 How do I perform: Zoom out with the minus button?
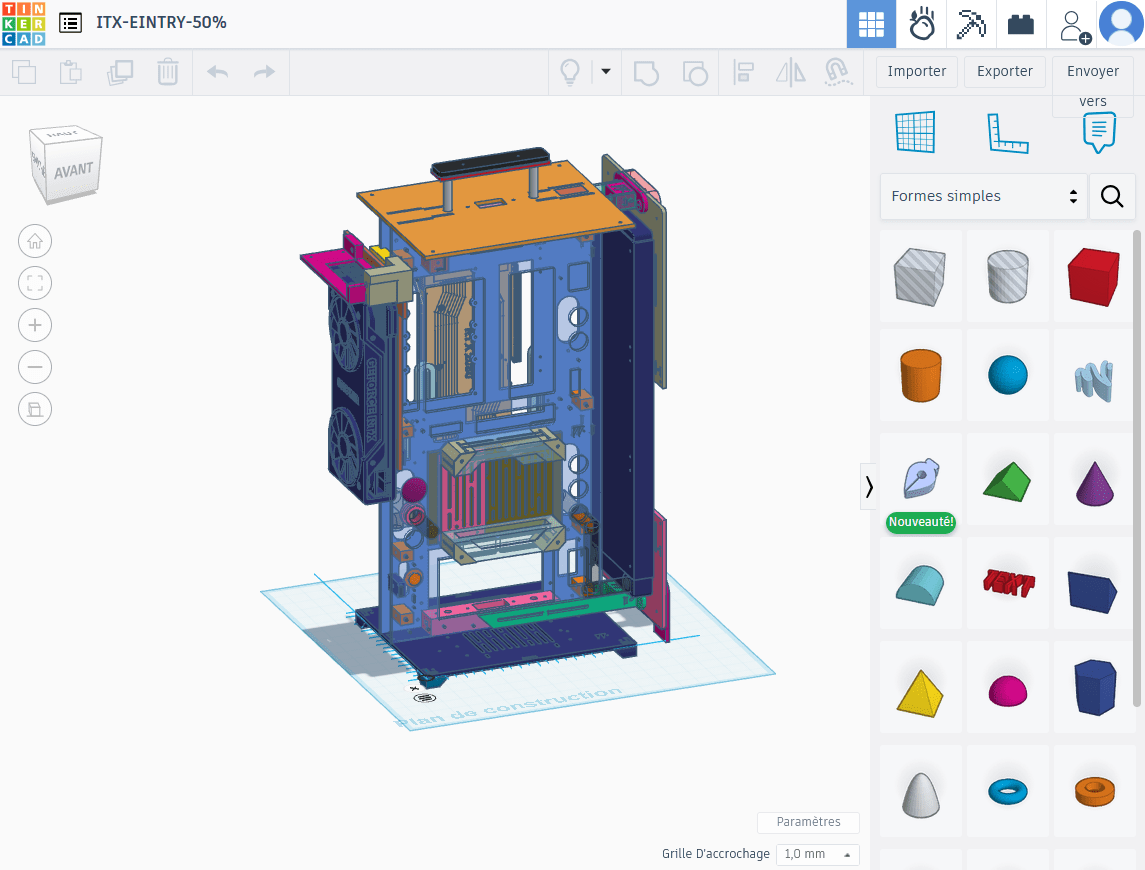[x=35, y=367]
